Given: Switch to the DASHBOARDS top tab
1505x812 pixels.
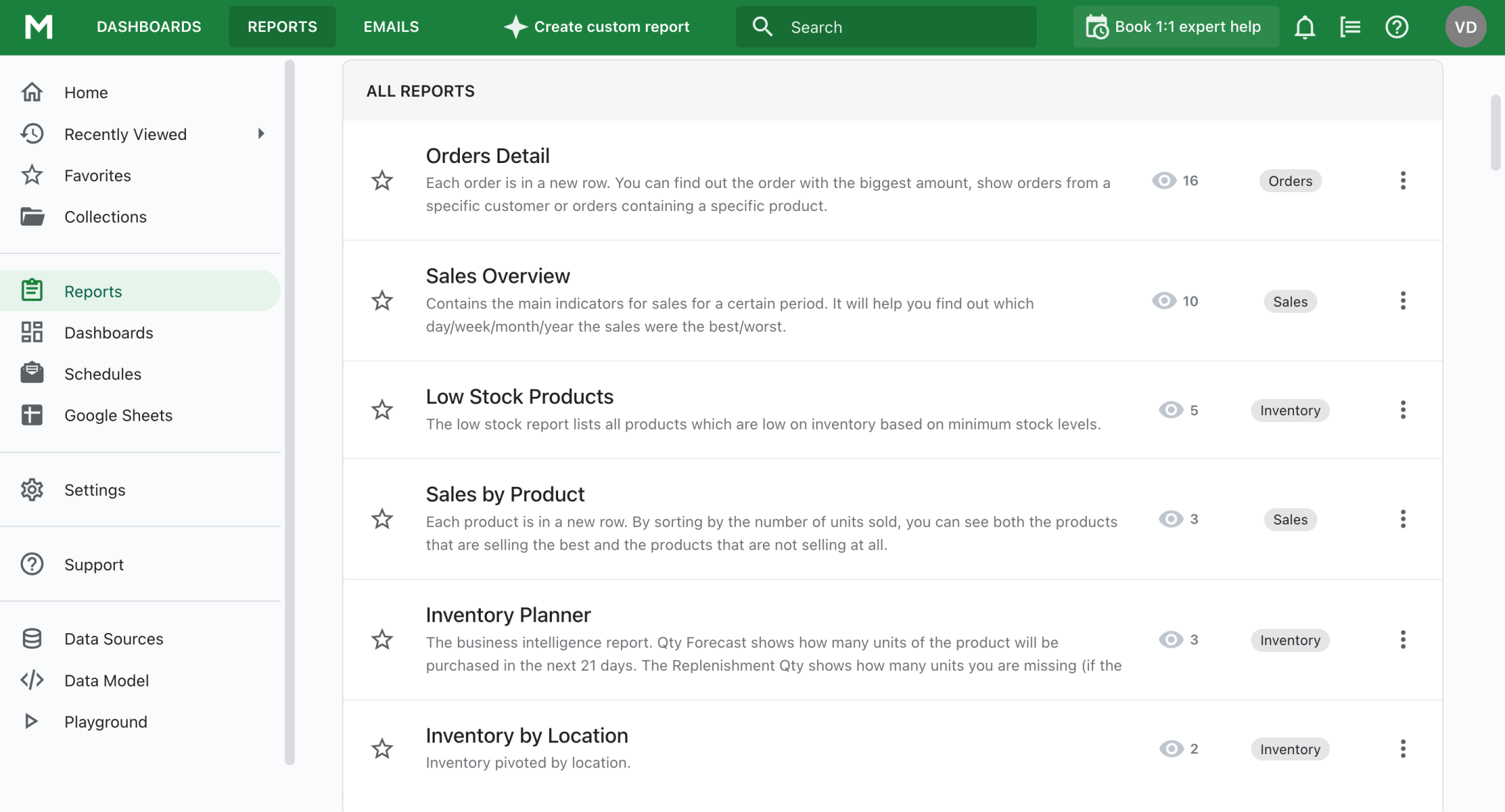Looking at the screenshot, I should tap(148, 27).
